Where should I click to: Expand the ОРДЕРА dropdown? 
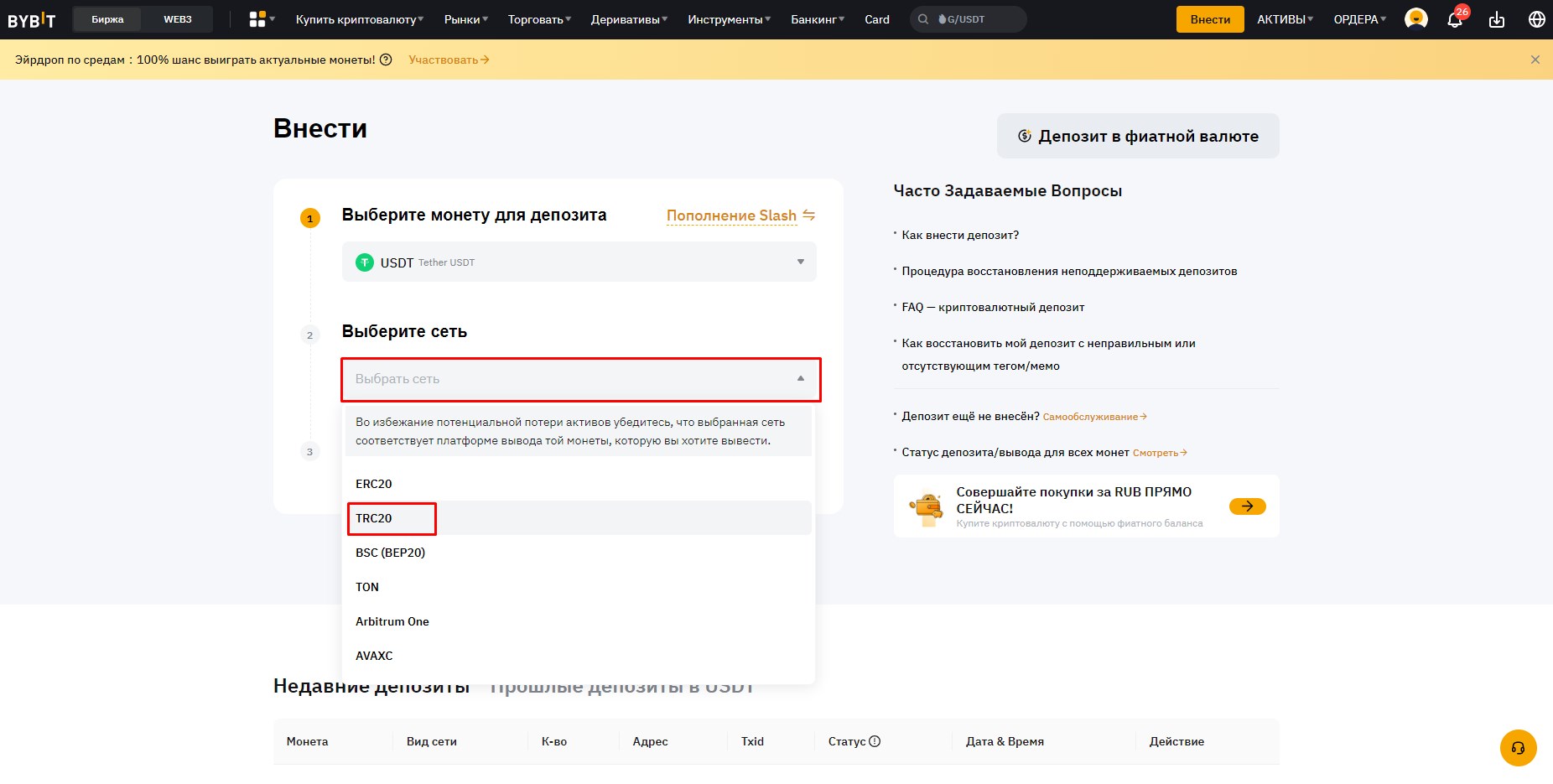(x=1360, y=19)
